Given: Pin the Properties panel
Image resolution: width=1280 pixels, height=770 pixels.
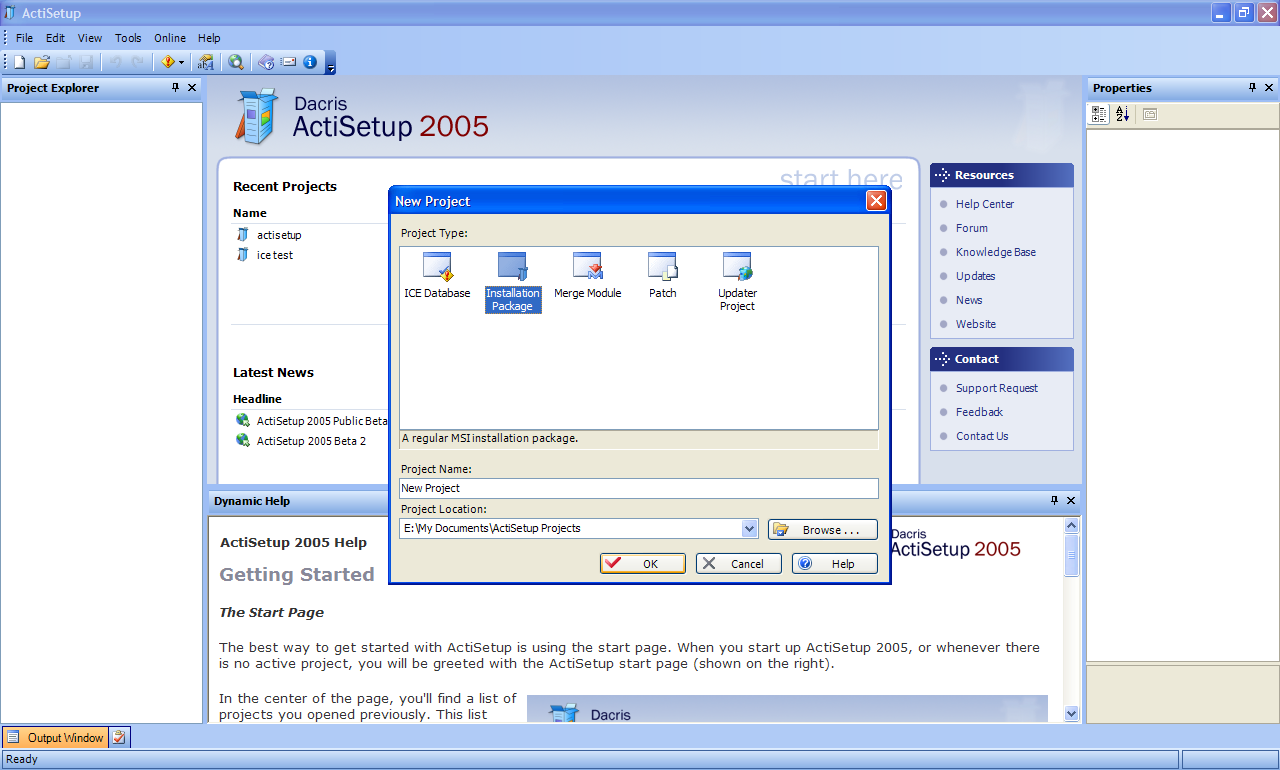Looking at the screenshot, I should tap(1252, 88).
